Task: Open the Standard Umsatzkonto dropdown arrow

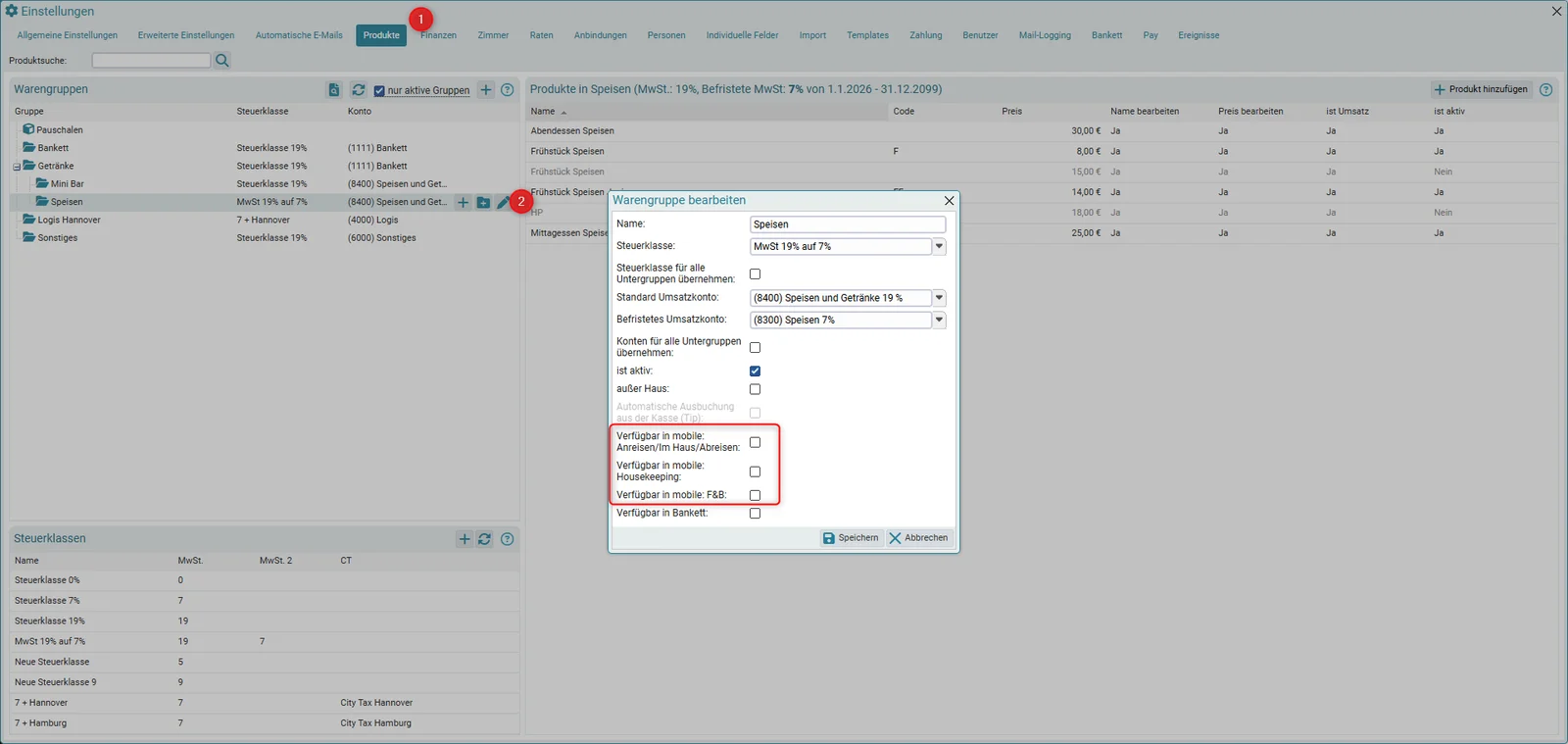Action: (x=939, y=297)
